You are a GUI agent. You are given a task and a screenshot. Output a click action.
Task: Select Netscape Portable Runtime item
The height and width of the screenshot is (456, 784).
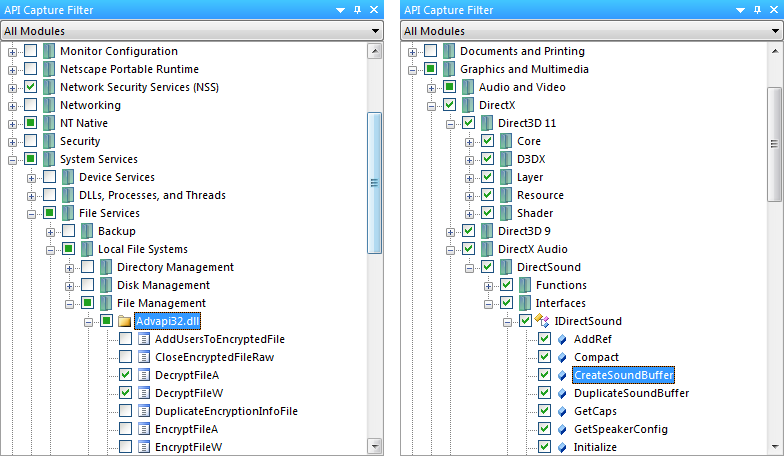pos(130,69)
